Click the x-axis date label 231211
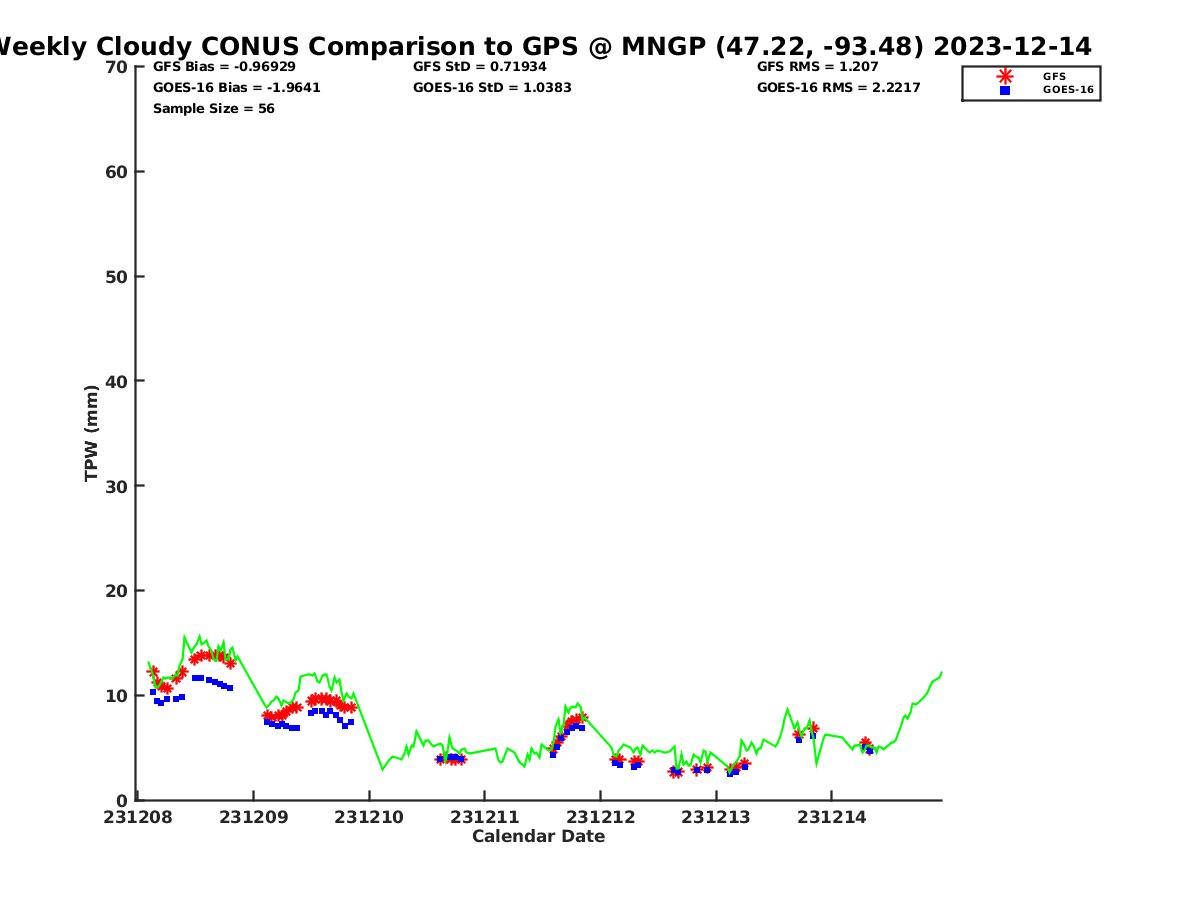1200x900 pixels. tap(485, 817)
